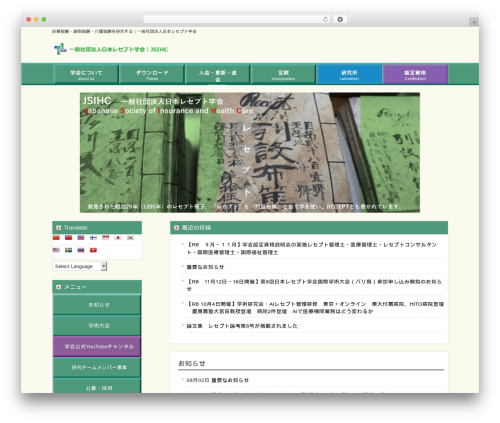Open the purple 認定資格 Certification tab
500x423 pixels.
tap(415, 74)
